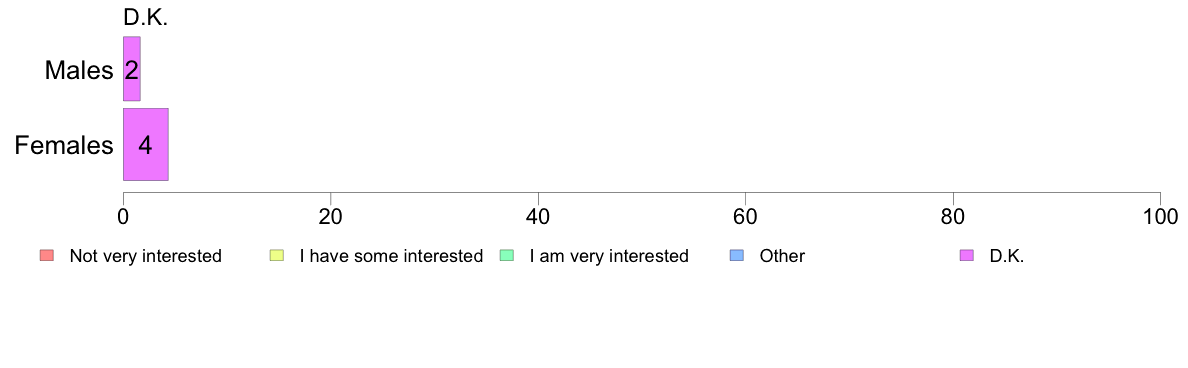
Task: Click the Females D.K. bar
Action: point(145,144)
